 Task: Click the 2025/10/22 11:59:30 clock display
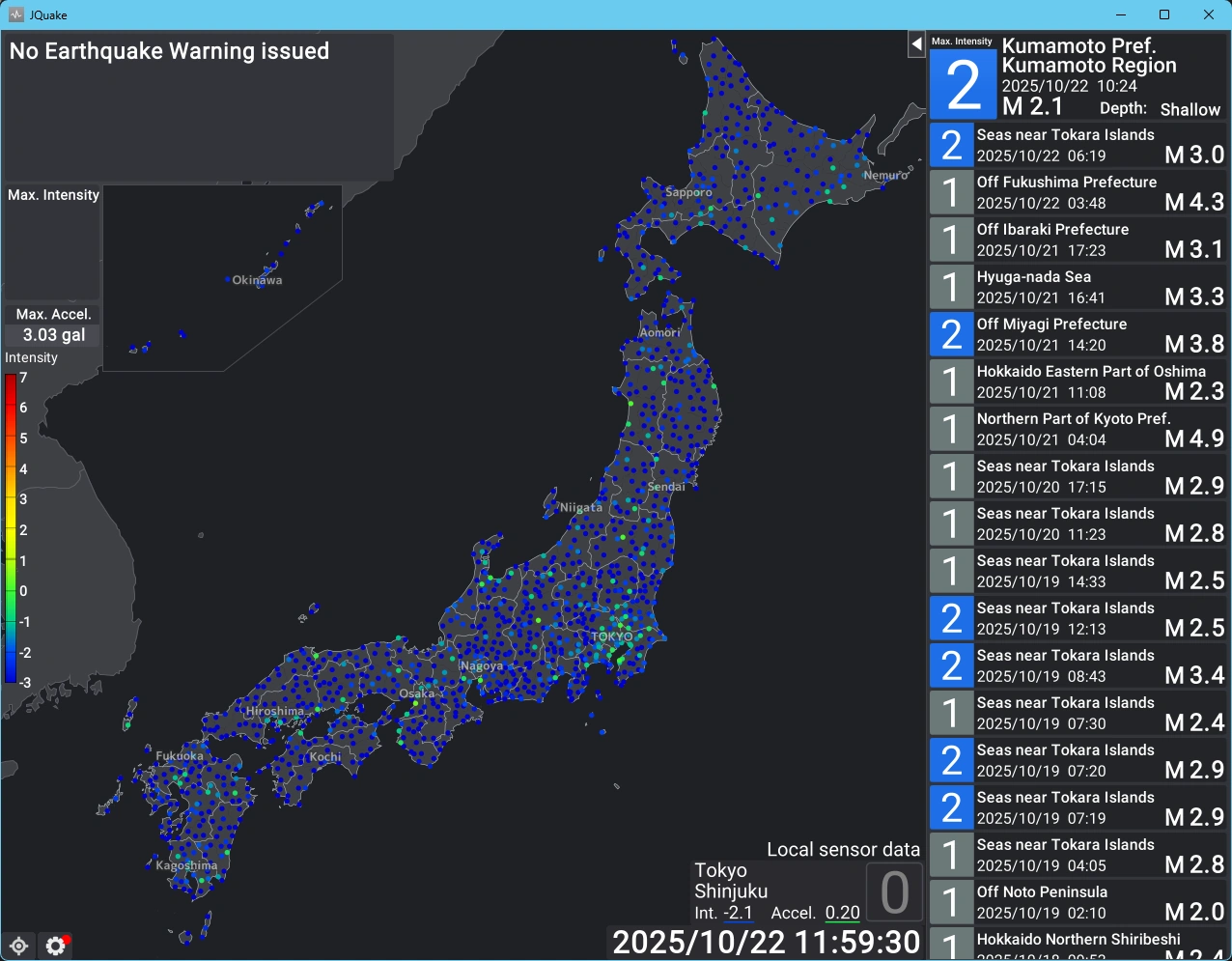[766, 943]
